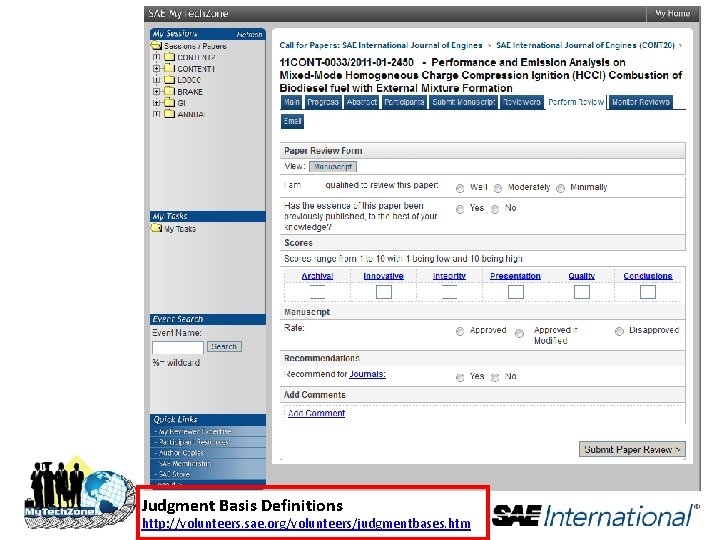Open SAE Membership quick link
The image size is (720, 540).
coord(185,464)
